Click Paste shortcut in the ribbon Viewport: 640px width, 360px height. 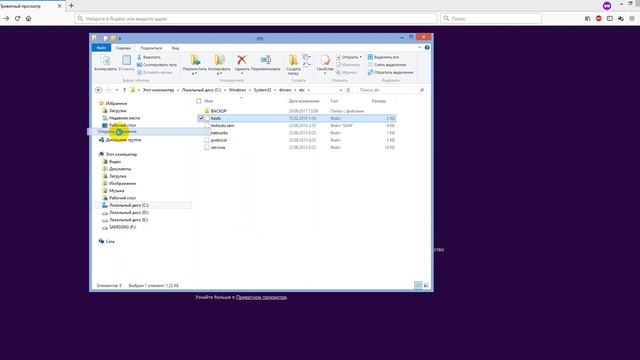[154, 72]
